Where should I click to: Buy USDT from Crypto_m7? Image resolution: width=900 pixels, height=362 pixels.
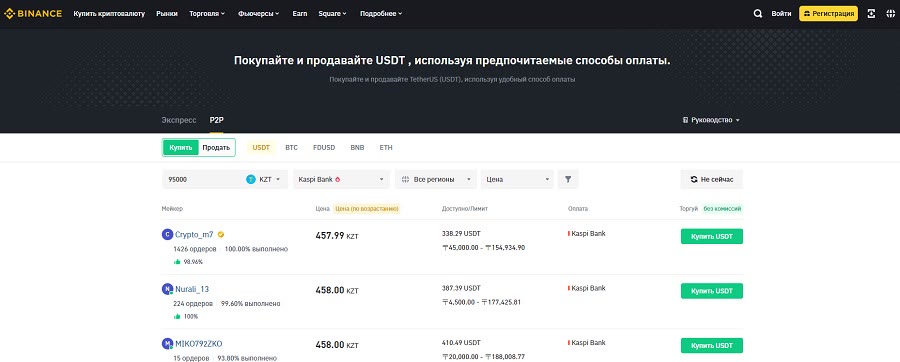pos(712,236)
